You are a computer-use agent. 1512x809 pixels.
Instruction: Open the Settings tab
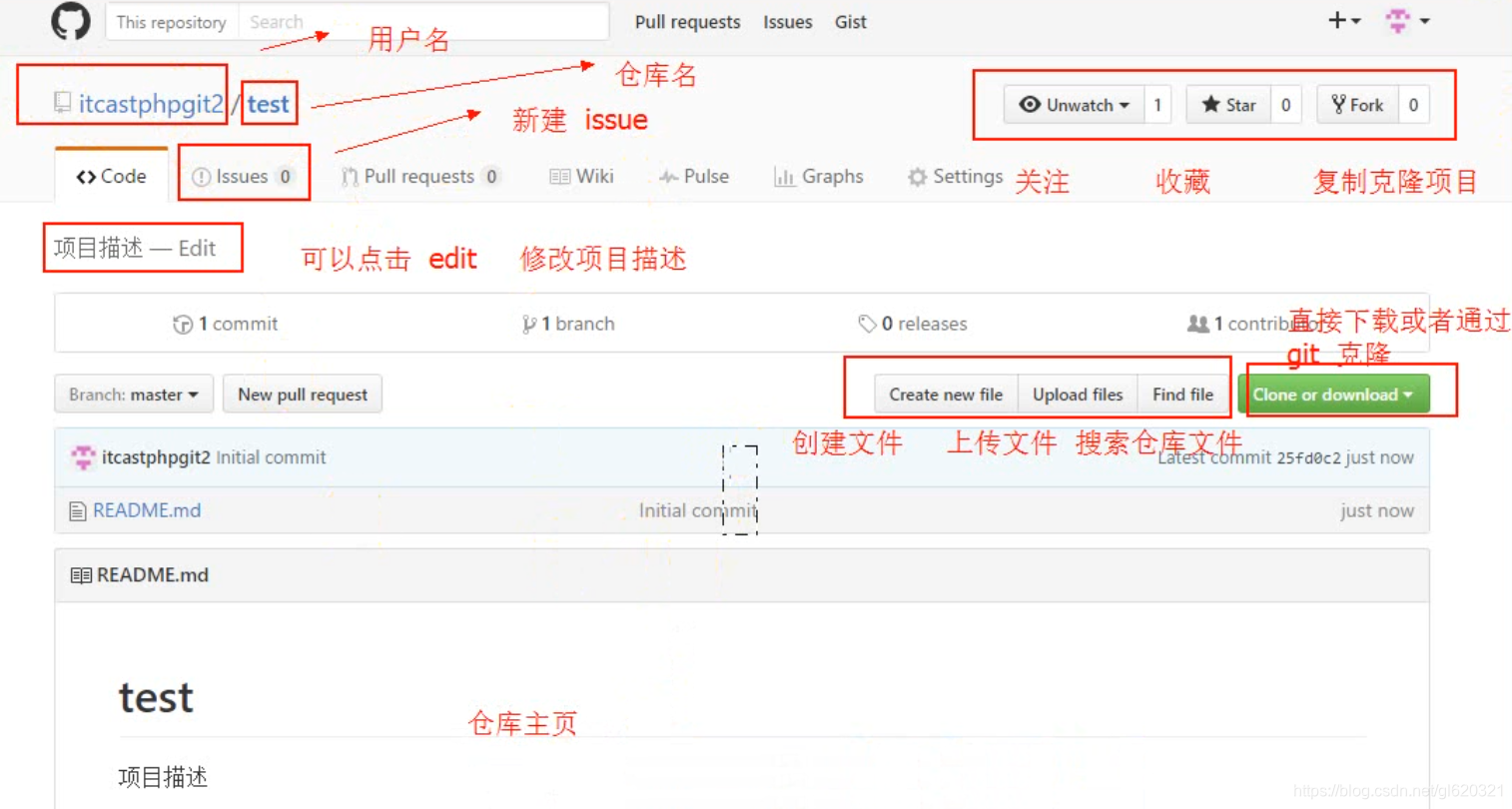click(955, 176)
